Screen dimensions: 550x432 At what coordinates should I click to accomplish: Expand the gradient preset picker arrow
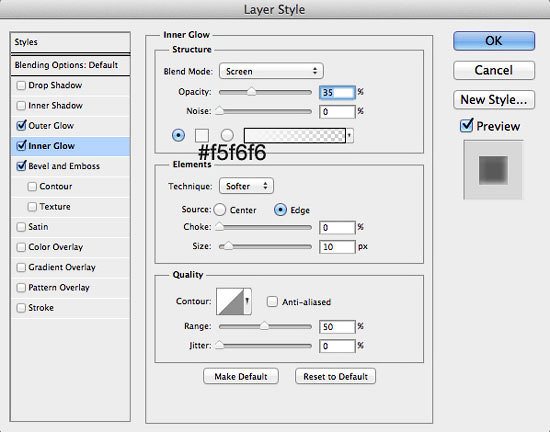[x=350, y=135]
